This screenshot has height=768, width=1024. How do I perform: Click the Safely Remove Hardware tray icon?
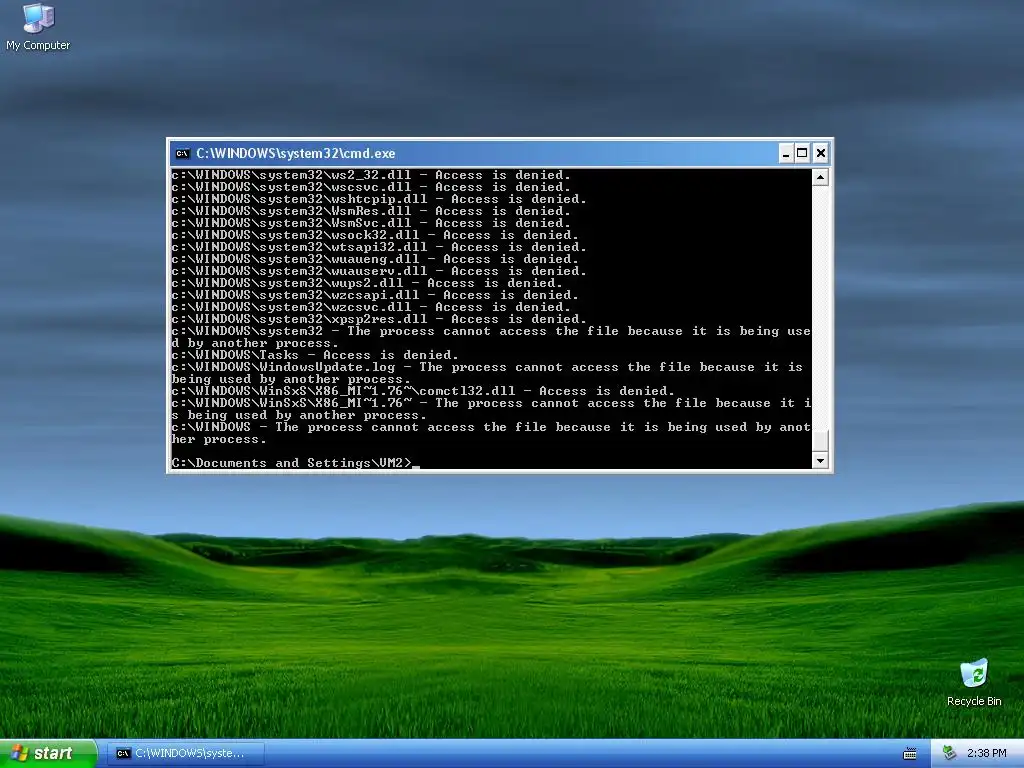click(x=949, y=753)
